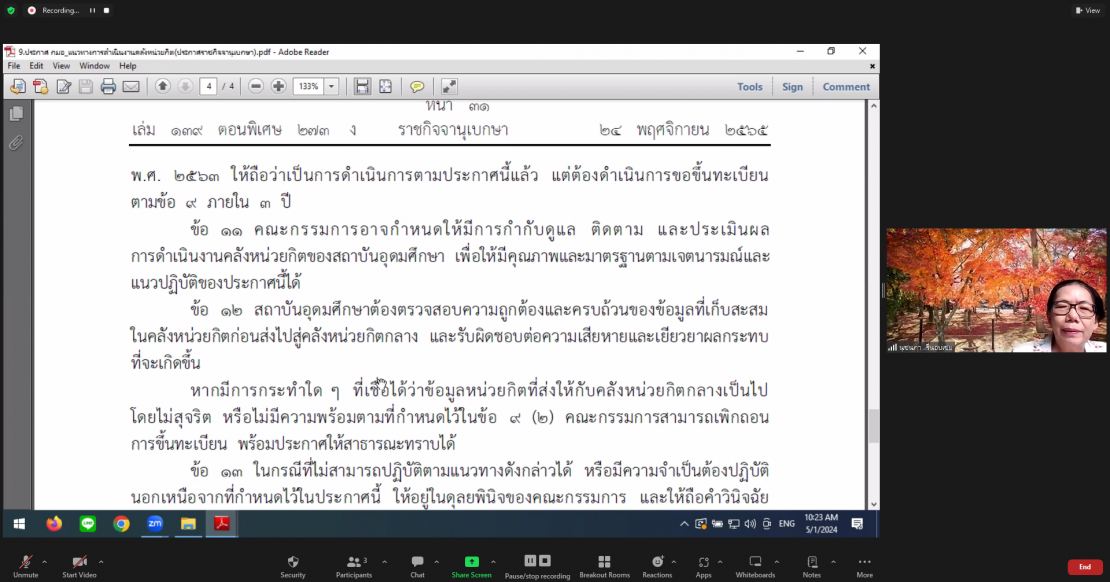Click the Convert to PDF toolbar icon
The image size is (1110, 582).
40,86
